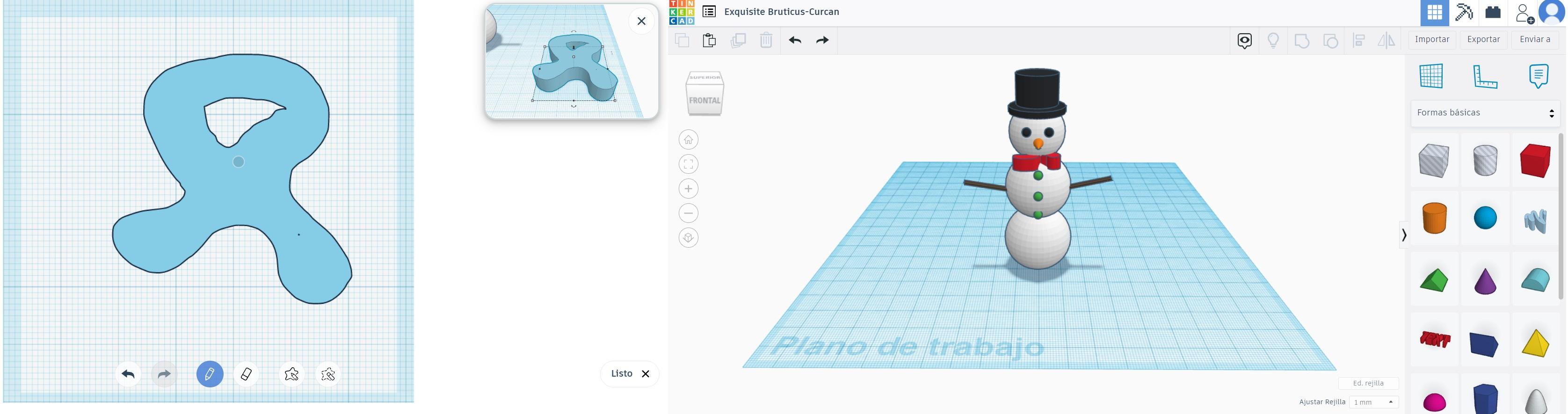Click the Paste clipboard icon
The height and width of the screenshot is (414, 1568).
point(709,40)
